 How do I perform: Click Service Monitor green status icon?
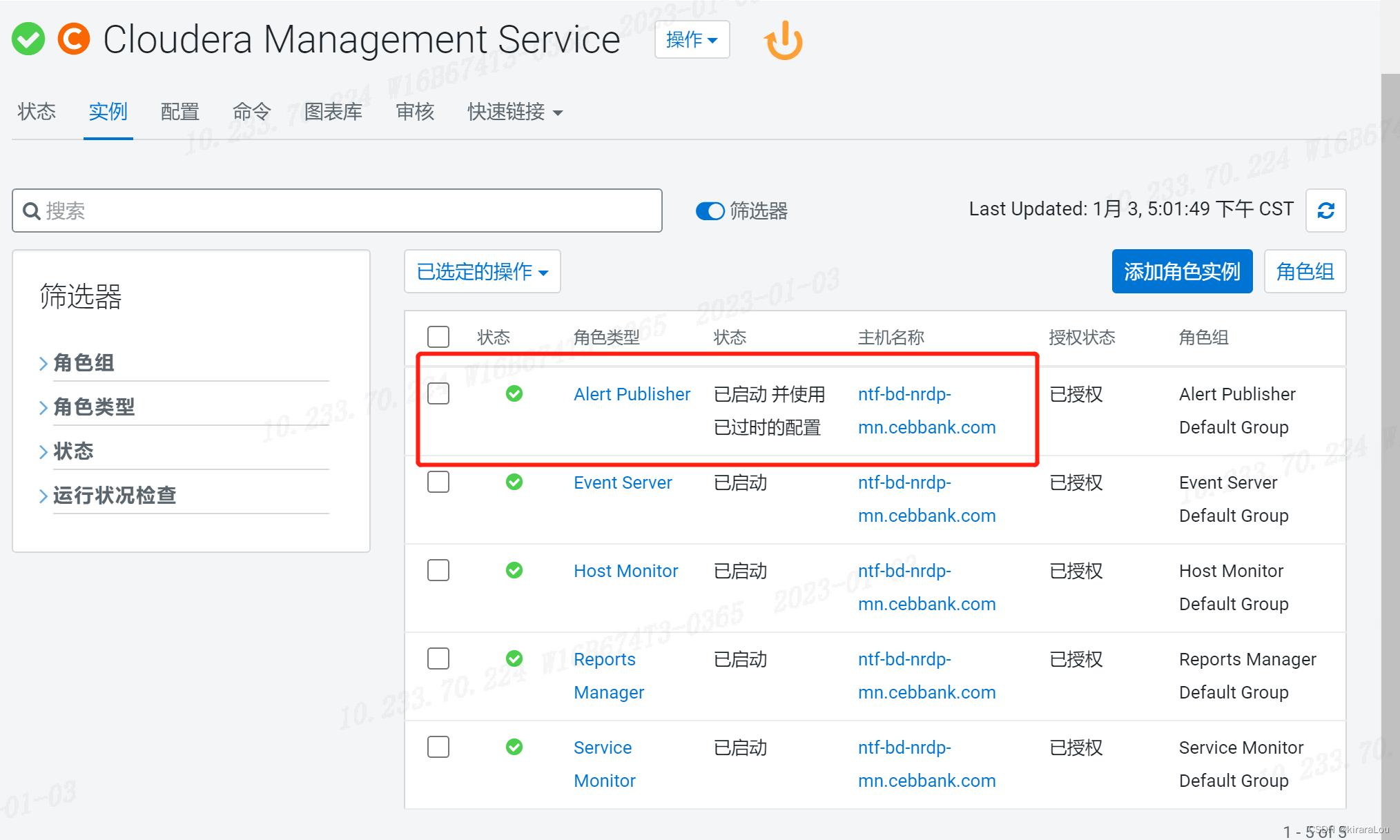514,747
